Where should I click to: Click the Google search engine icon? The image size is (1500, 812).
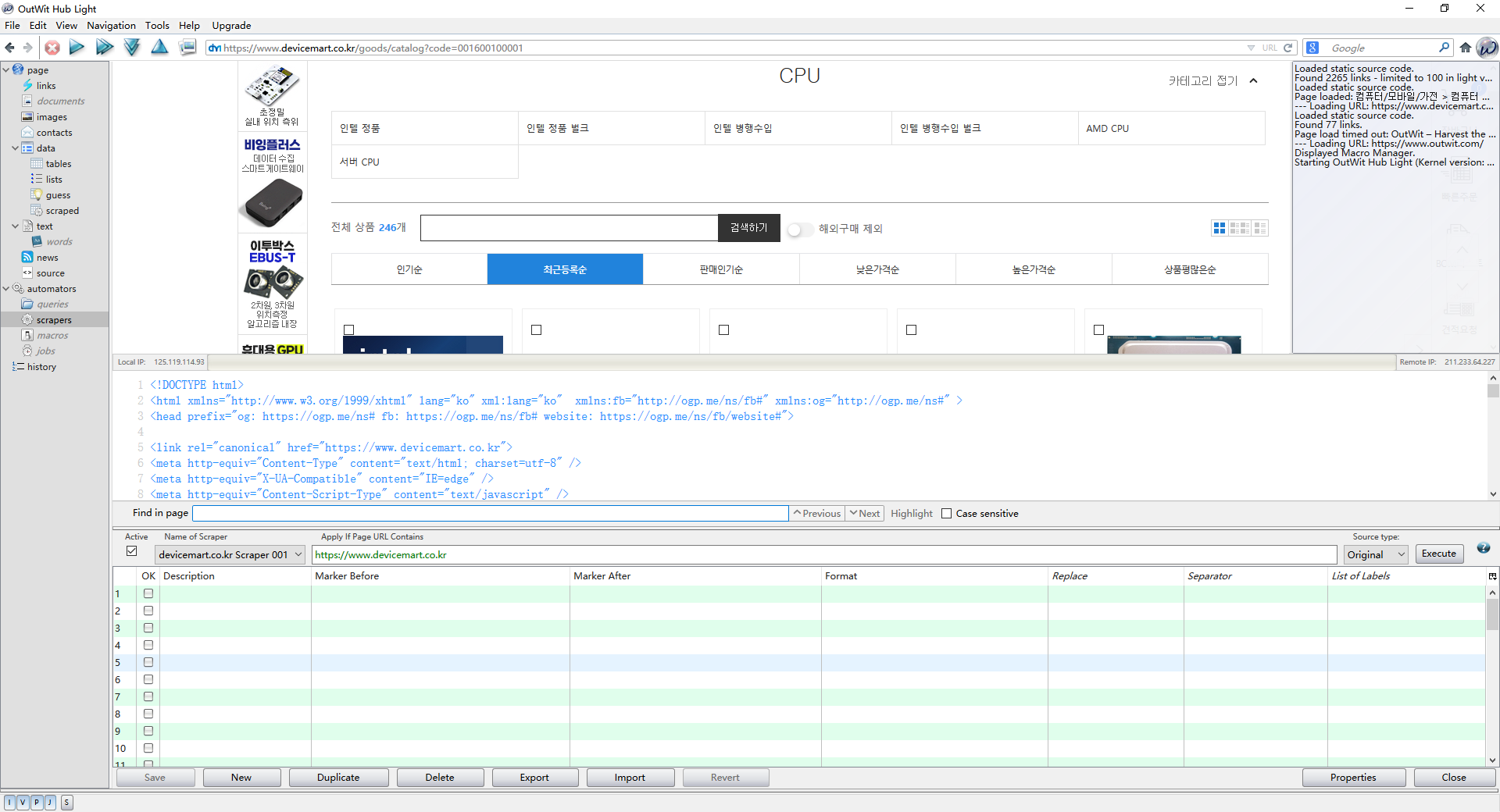[1312, 48]
